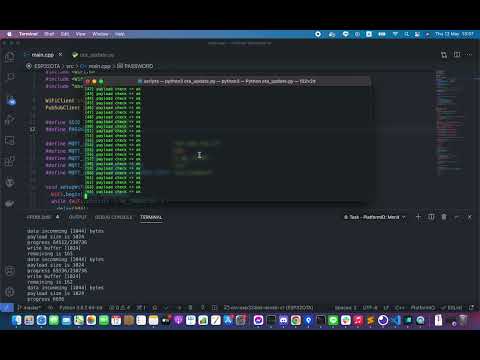Click date and time in menu bar

click(454, 34)
